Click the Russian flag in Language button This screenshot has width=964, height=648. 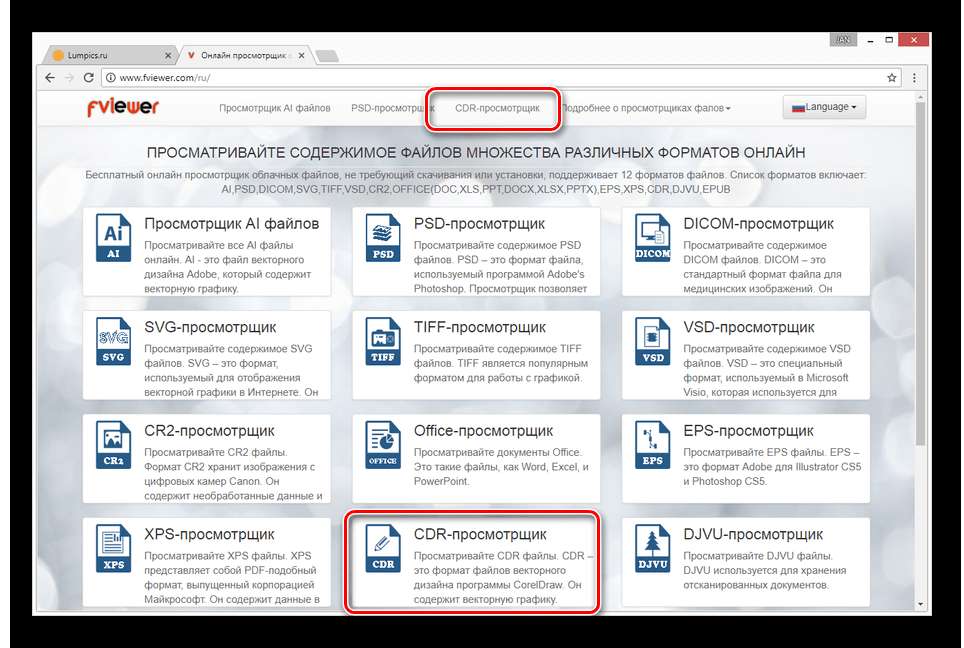pos(799,108)
